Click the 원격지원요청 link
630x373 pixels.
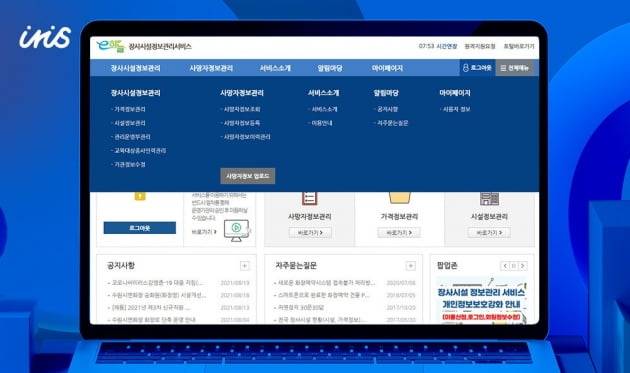pos(480,46)
